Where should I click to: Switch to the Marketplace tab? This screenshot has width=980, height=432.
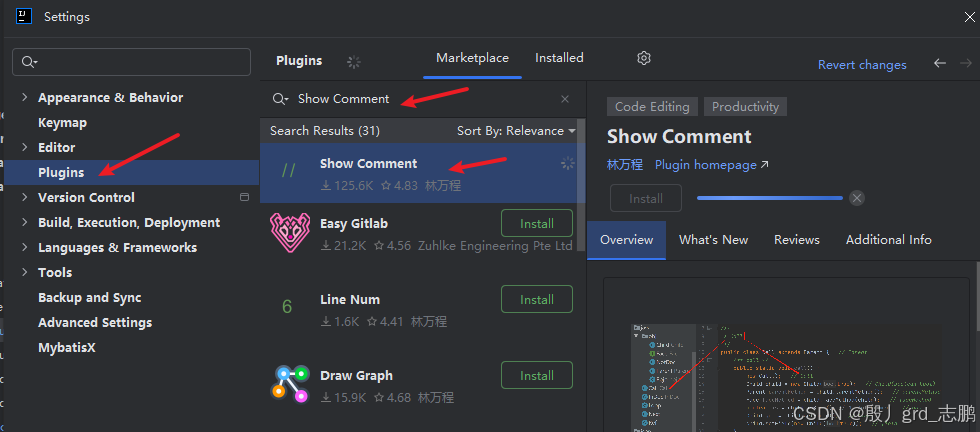pyautogui.click(x=472, y=58)
